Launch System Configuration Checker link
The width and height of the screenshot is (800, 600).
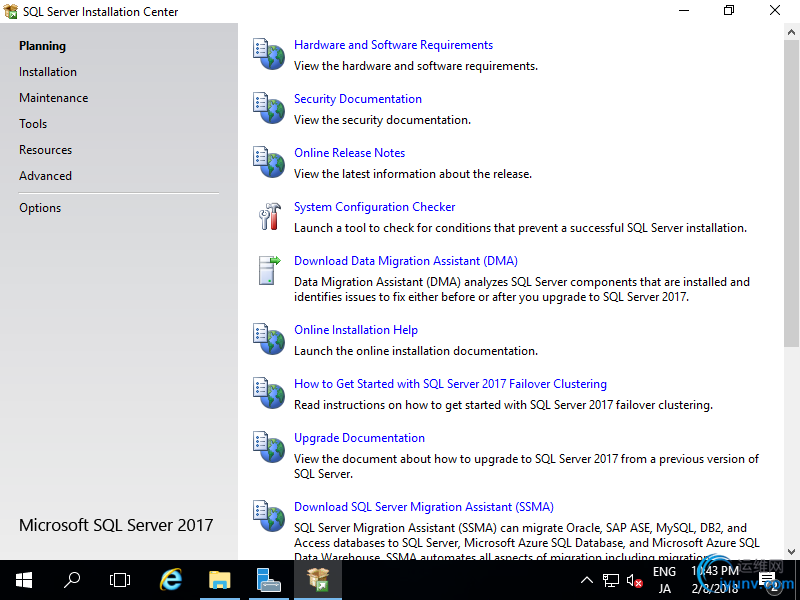[374, 207]
